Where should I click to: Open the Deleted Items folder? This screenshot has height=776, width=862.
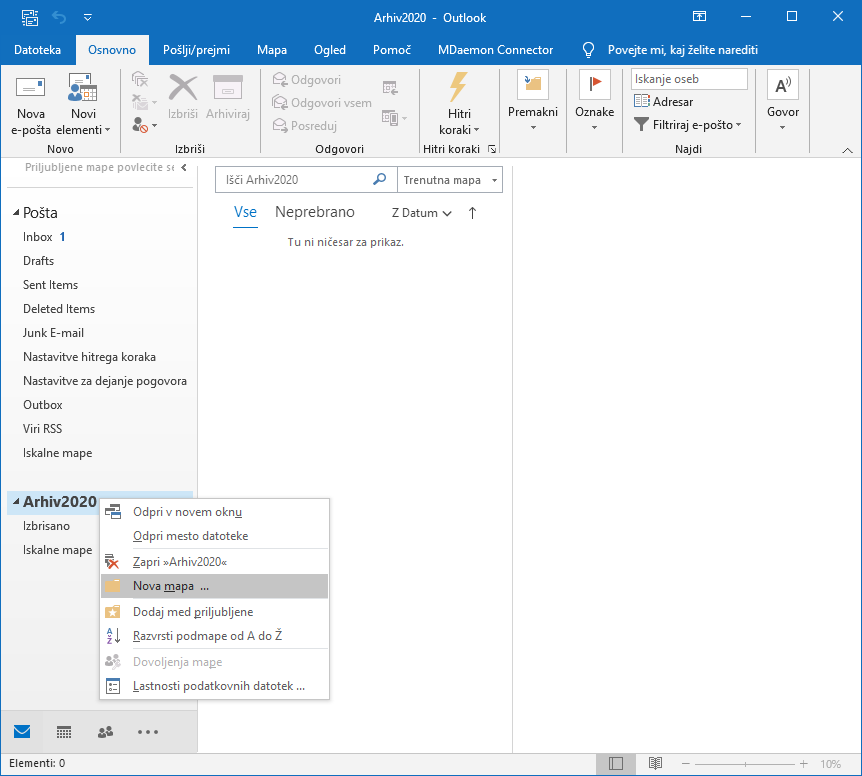pos(59,309)
